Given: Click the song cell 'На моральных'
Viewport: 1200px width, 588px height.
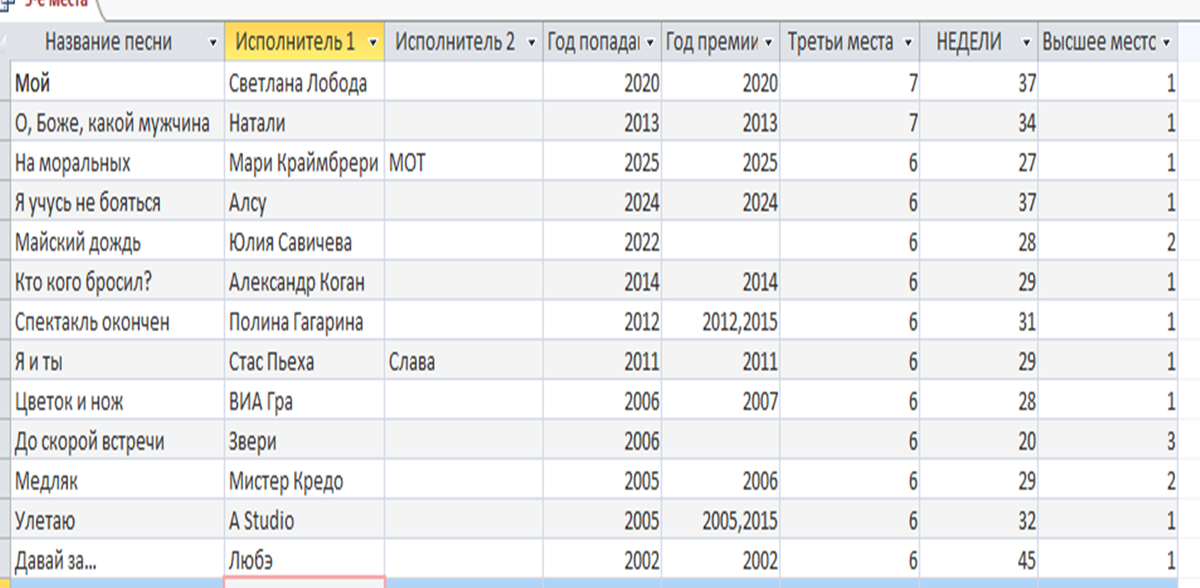Looking at the screenshot, I should coord(118,162).
